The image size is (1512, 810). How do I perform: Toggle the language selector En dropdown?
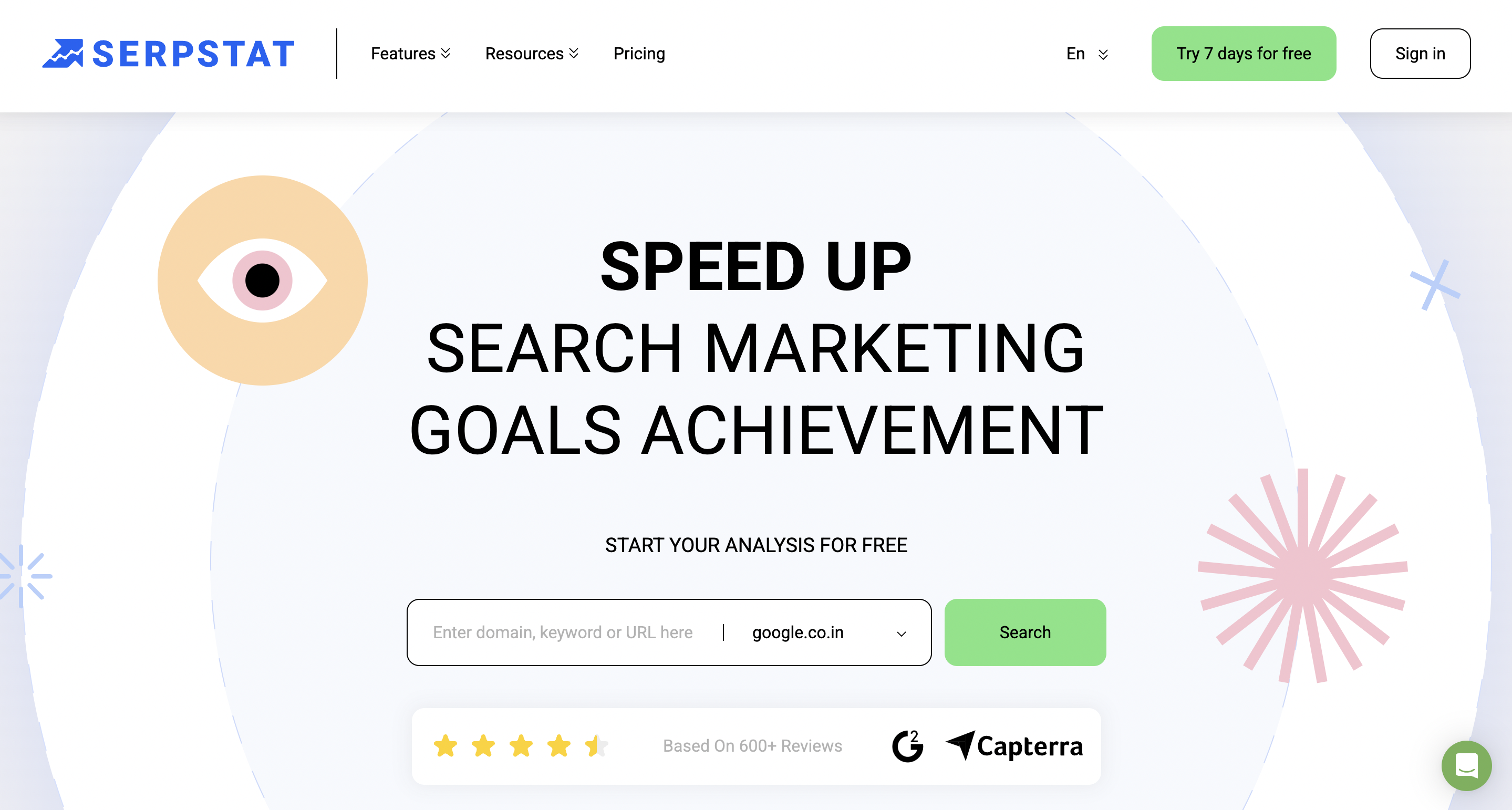coord(1086,54)
